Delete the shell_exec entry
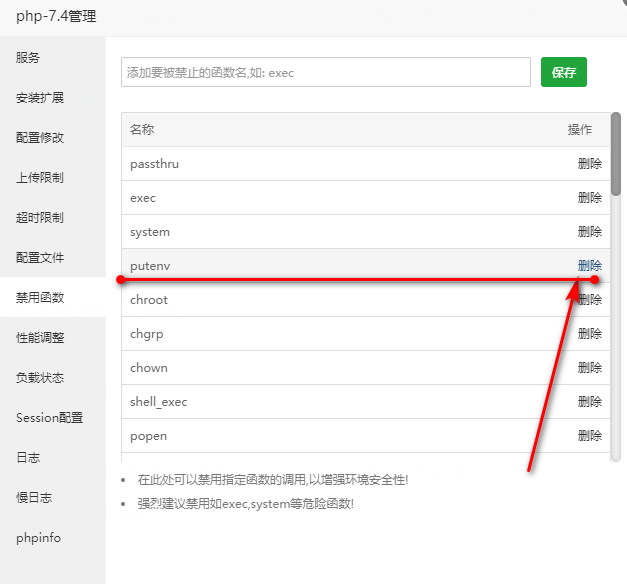The width and height of the screenshot is (627, 584). [x=590, y=402]
